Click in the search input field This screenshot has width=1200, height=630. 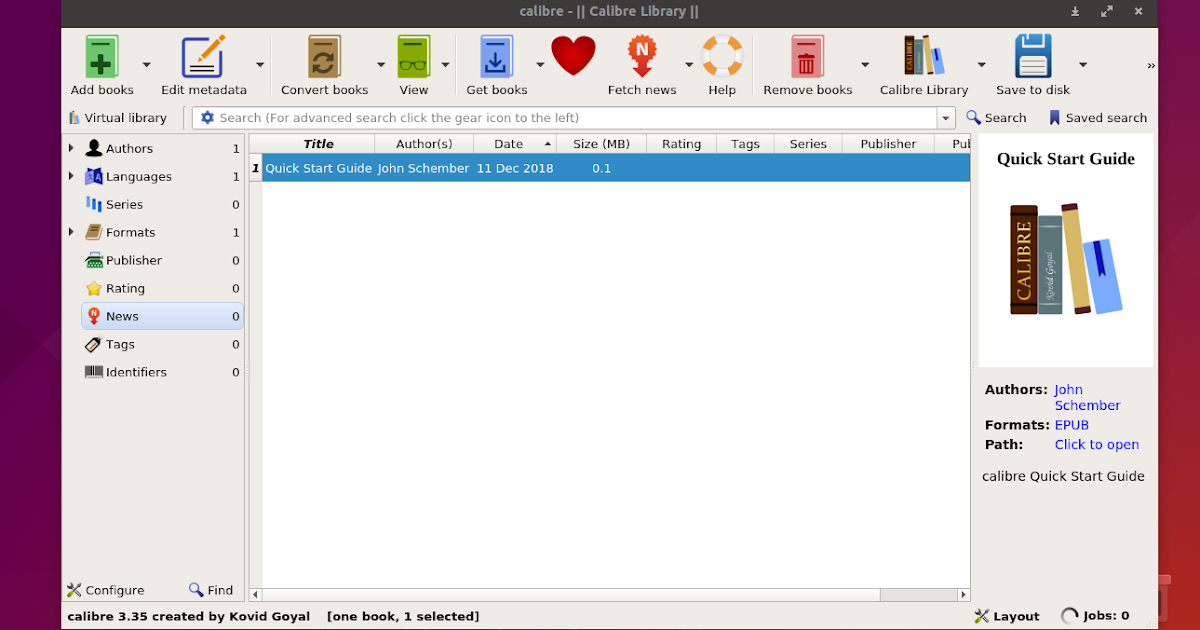tap(565, 118)
